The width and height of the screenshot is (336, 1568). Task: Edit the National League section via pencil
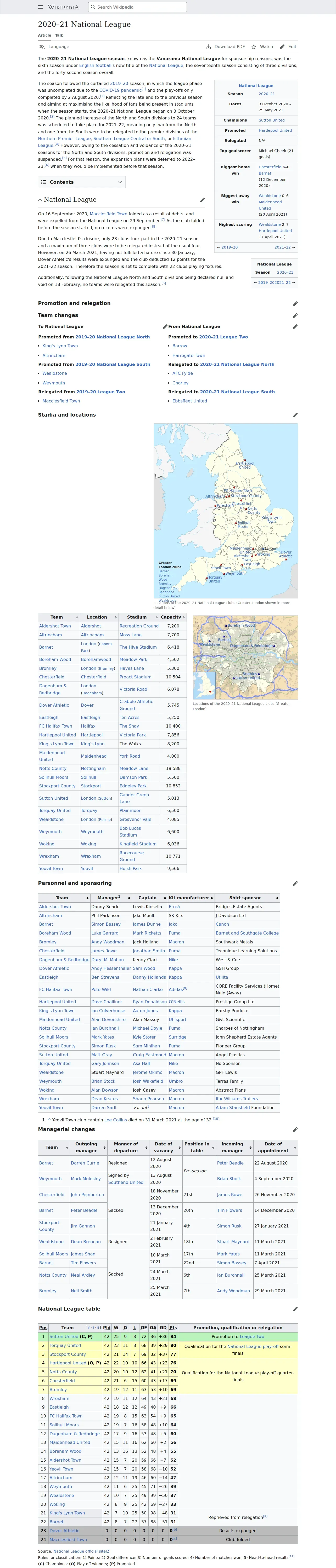click(203, 200)
